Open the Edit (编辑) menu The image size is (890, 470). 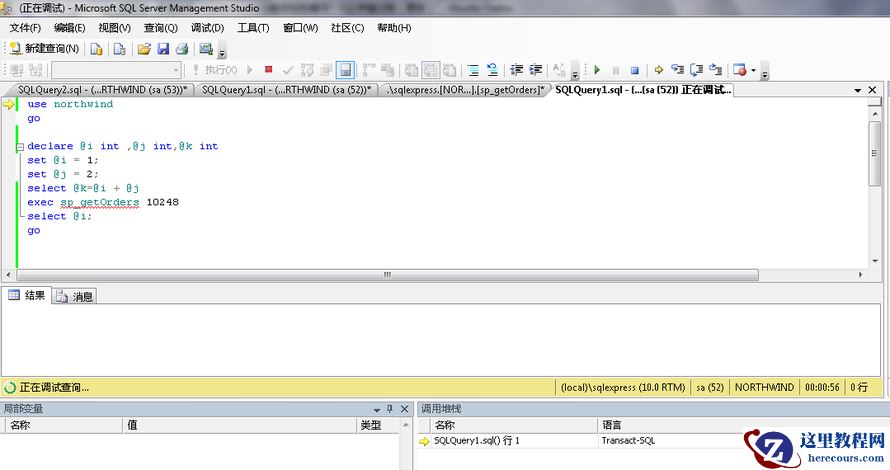[69, 28]
